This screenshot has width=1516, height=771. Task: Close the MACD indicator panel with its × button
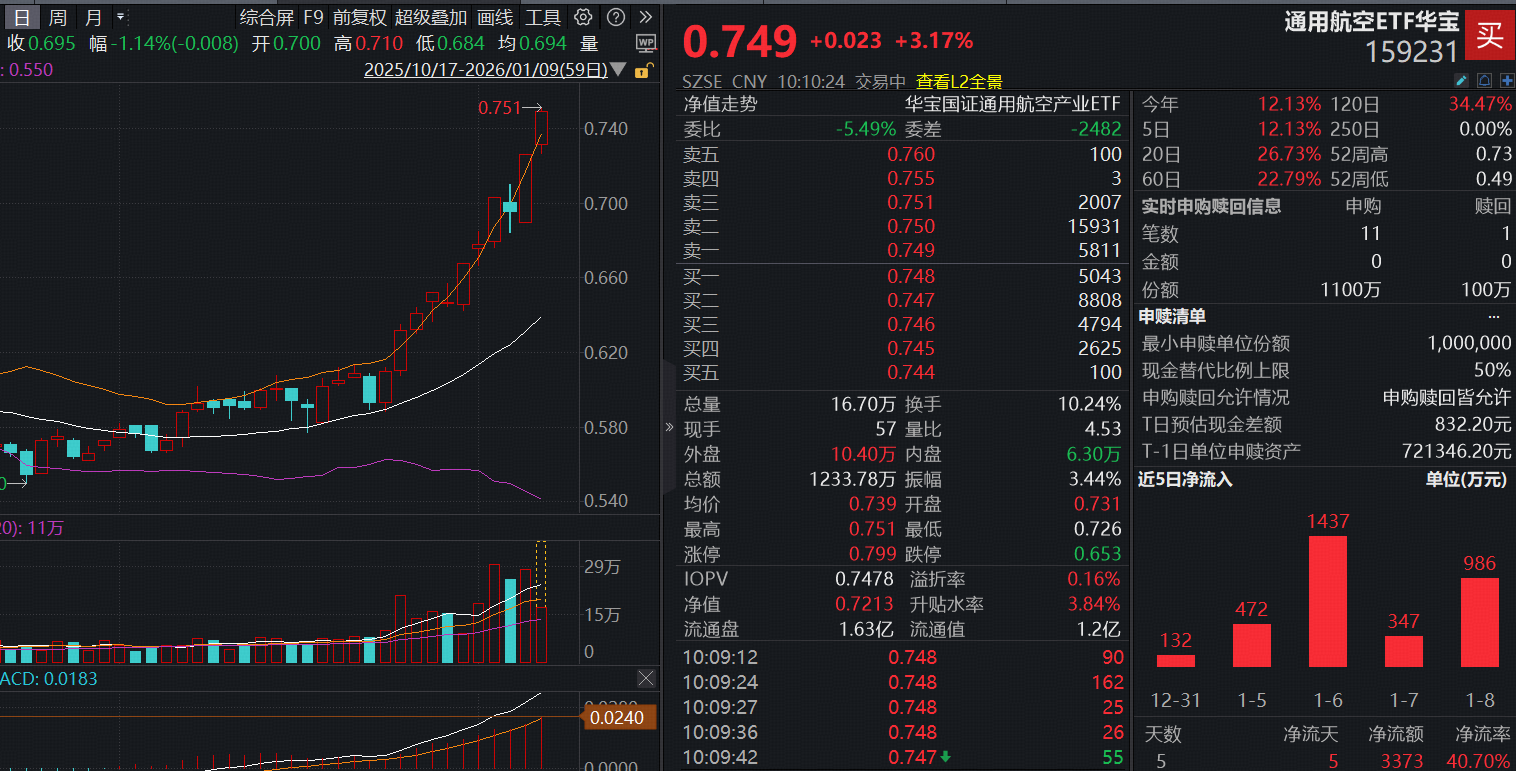pos(645,678)
